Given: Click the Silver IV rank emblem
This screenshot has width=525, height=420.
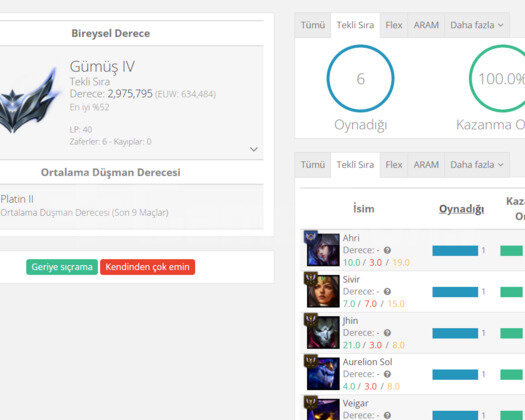Looking at the screenshot, I should click(x=29, y=100).
